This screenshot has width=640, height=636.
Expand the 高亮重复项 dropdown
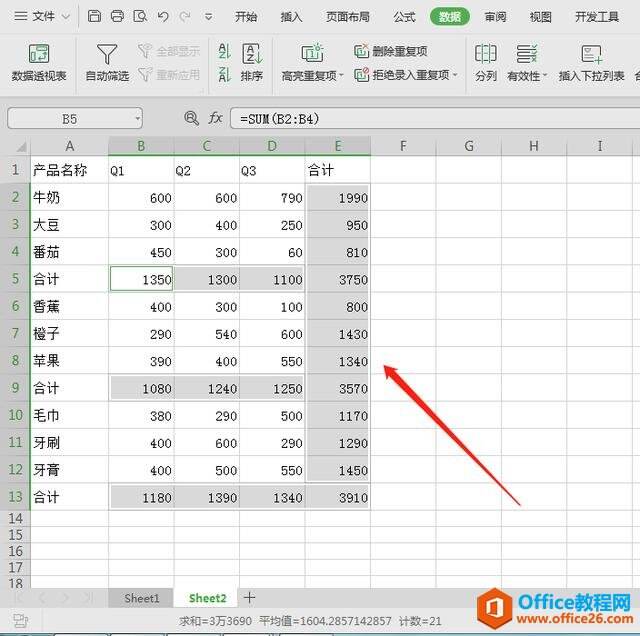(x=342, y=75)
